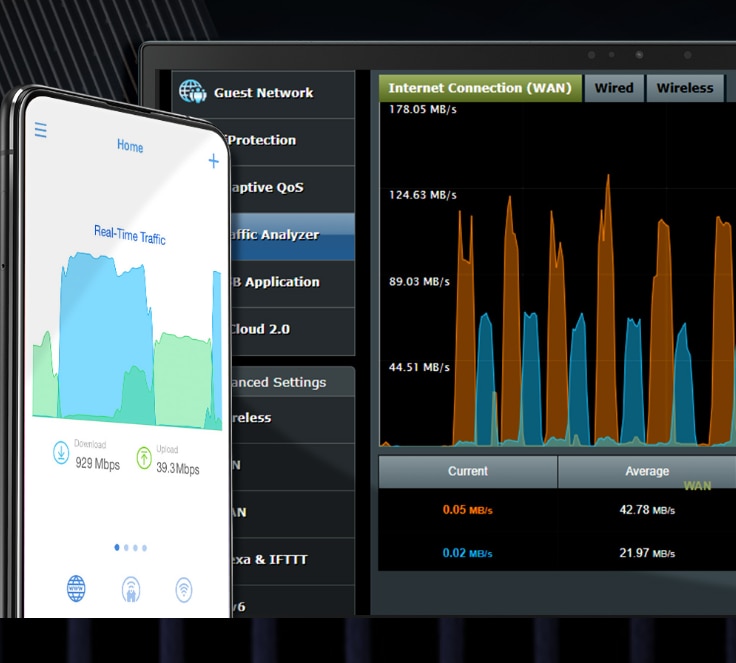Select Traffic Analyzer in sidebar
Screen dimensions: 736x663
click(292, 236)
